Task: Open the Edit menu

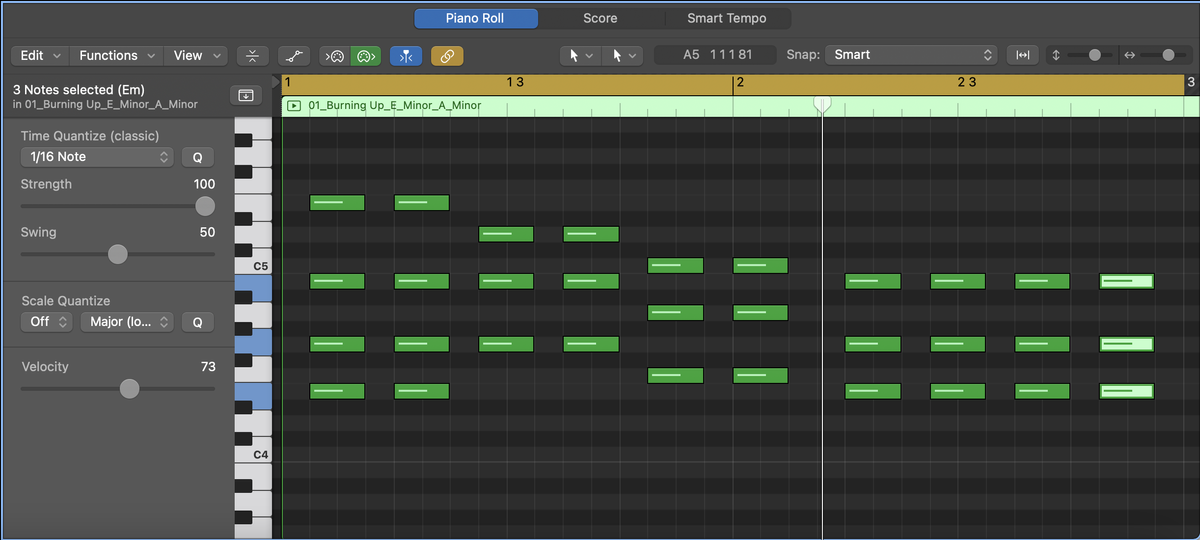Action: 39,55
